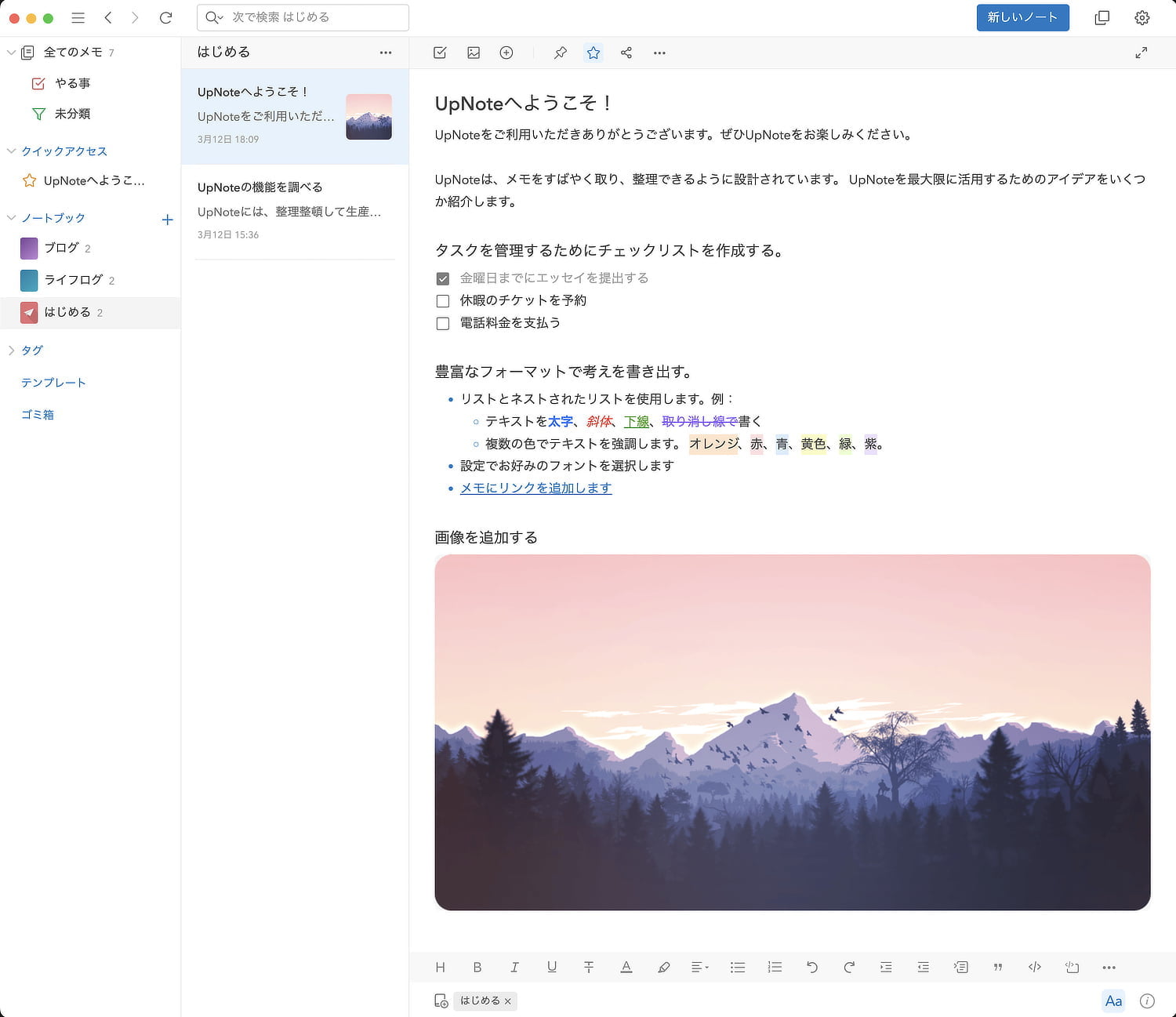This screenshot has height=1017, width=1176.
Task: Expand the タグ section
Action: 11,351
